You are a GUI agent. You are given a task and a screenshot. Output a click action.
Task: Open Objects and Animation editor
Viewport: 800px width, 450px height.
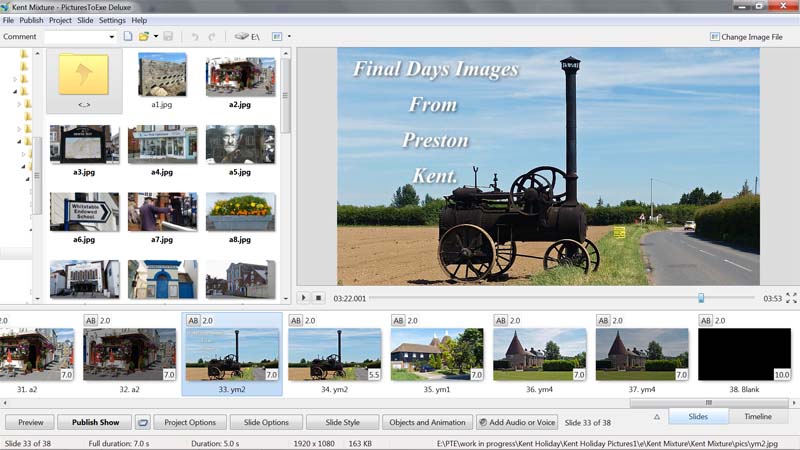(428, 422)
